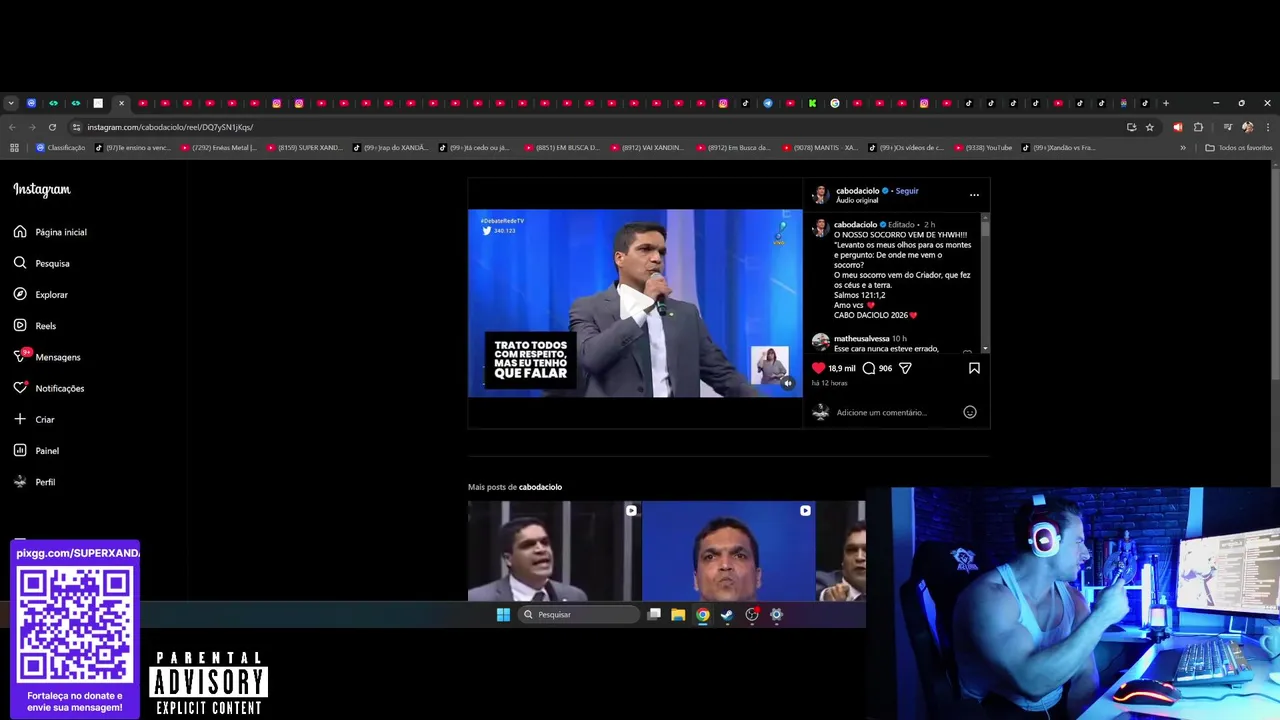This screenshot has height=720, width=1280.
Task: Open Chrome three-dot menu
Action: [x=1267, y=127]
